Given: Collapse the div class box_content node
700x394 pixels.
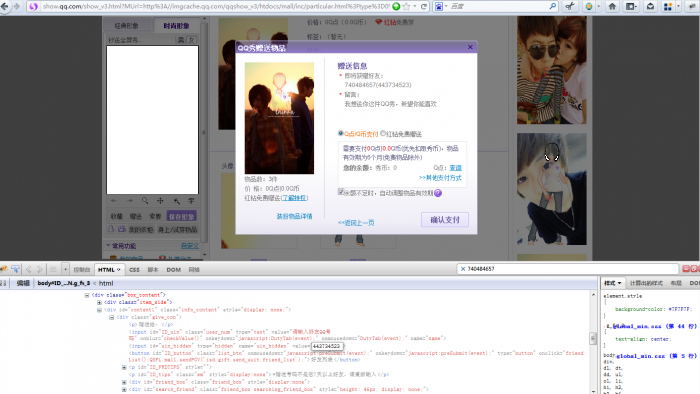Looking at the screenshot, I should point(87,295).
